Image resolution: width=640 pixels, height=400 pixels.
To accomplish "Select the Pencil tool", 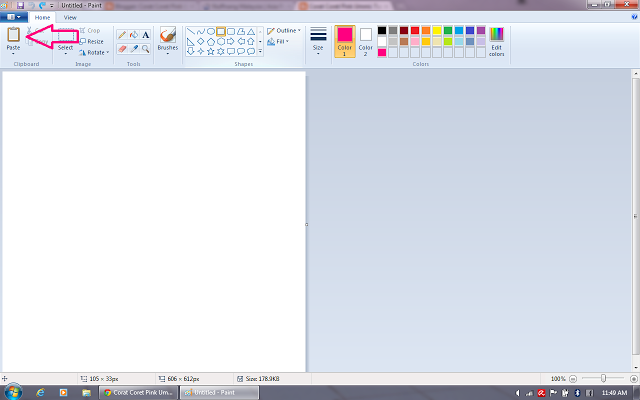I will tap(122, 35).
